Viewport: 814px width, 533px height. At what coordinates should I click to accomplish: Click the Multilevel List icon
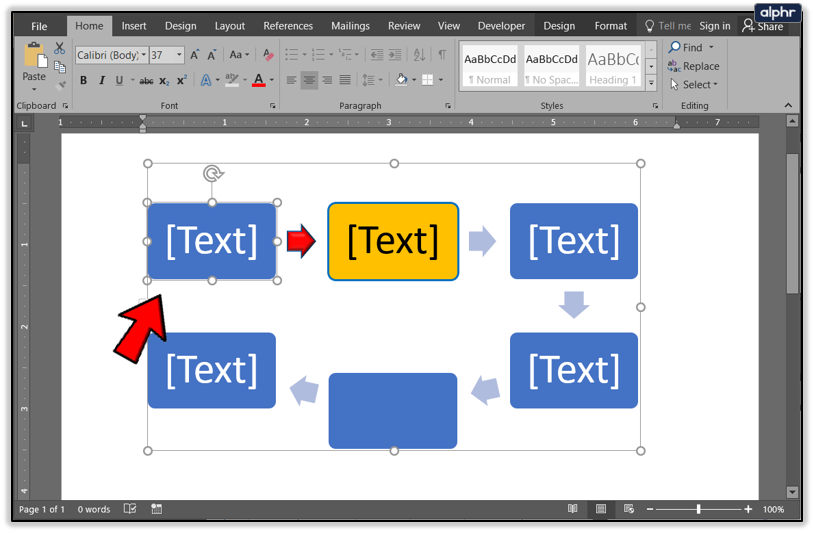pos(344,55)
